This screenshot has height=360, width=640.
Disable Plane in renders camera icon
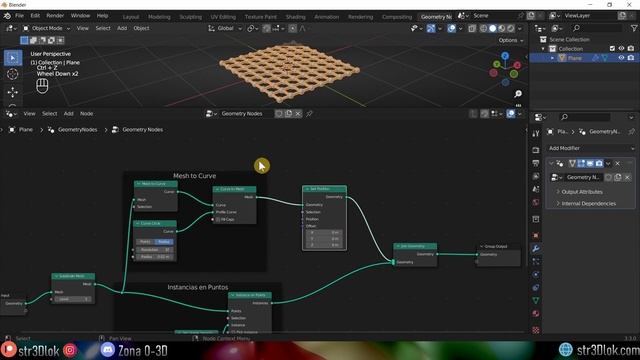(x=631, y=58)
